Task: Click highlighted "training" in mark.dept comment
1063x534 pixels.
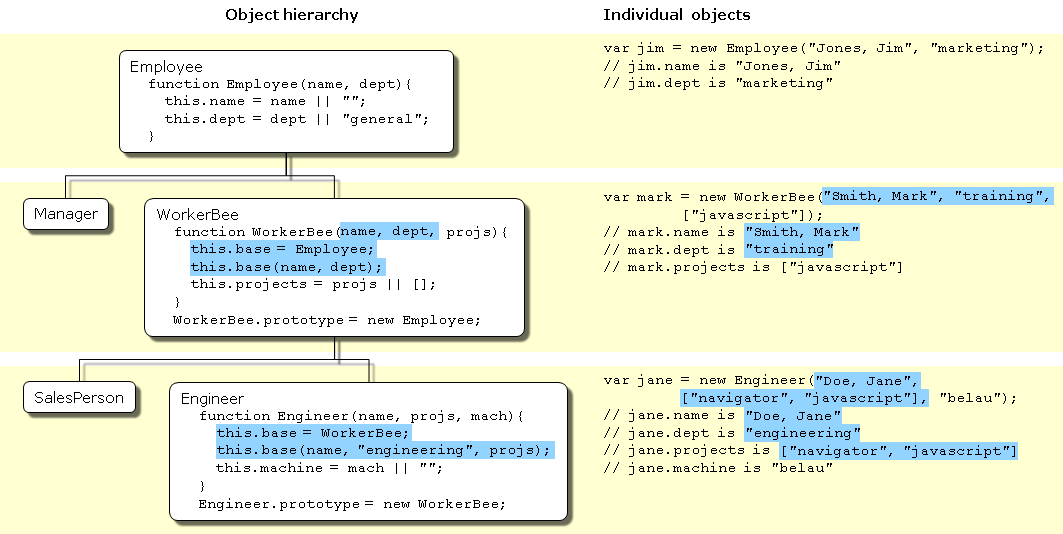Action: [x=788, y=250]
